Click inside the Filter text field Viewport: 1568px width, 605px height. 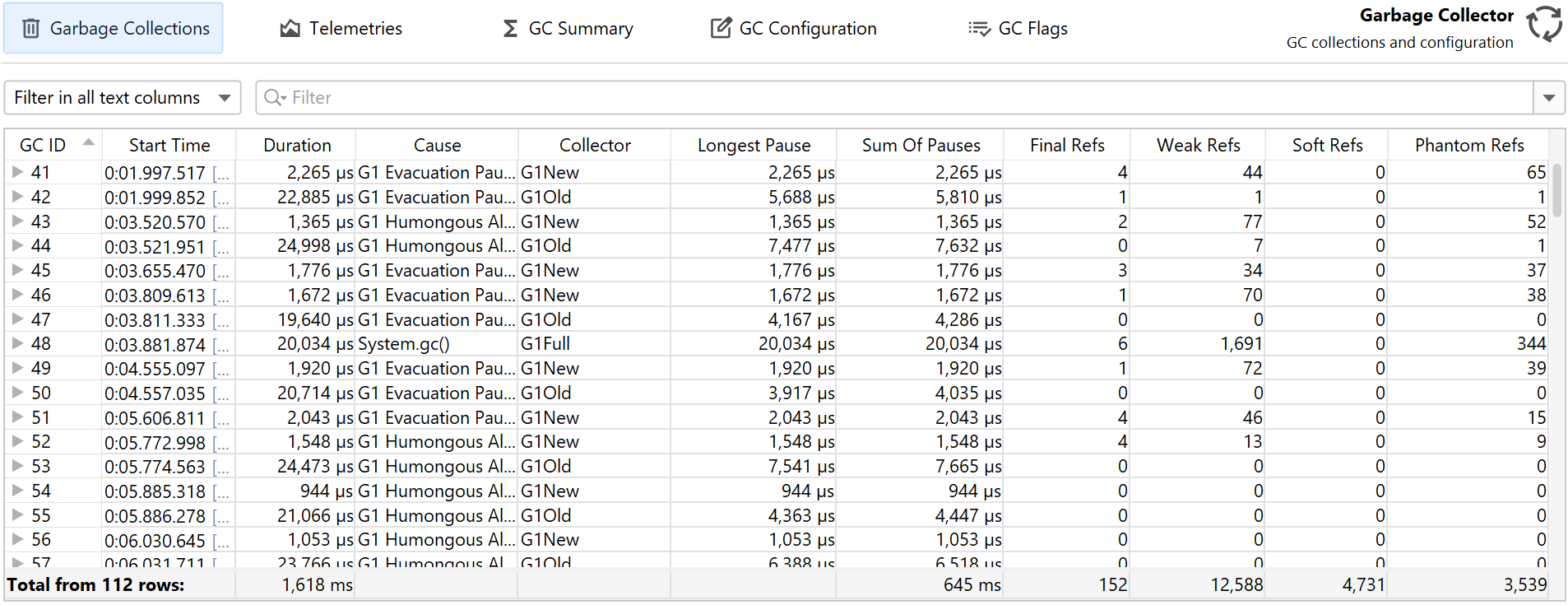[823, 98]
